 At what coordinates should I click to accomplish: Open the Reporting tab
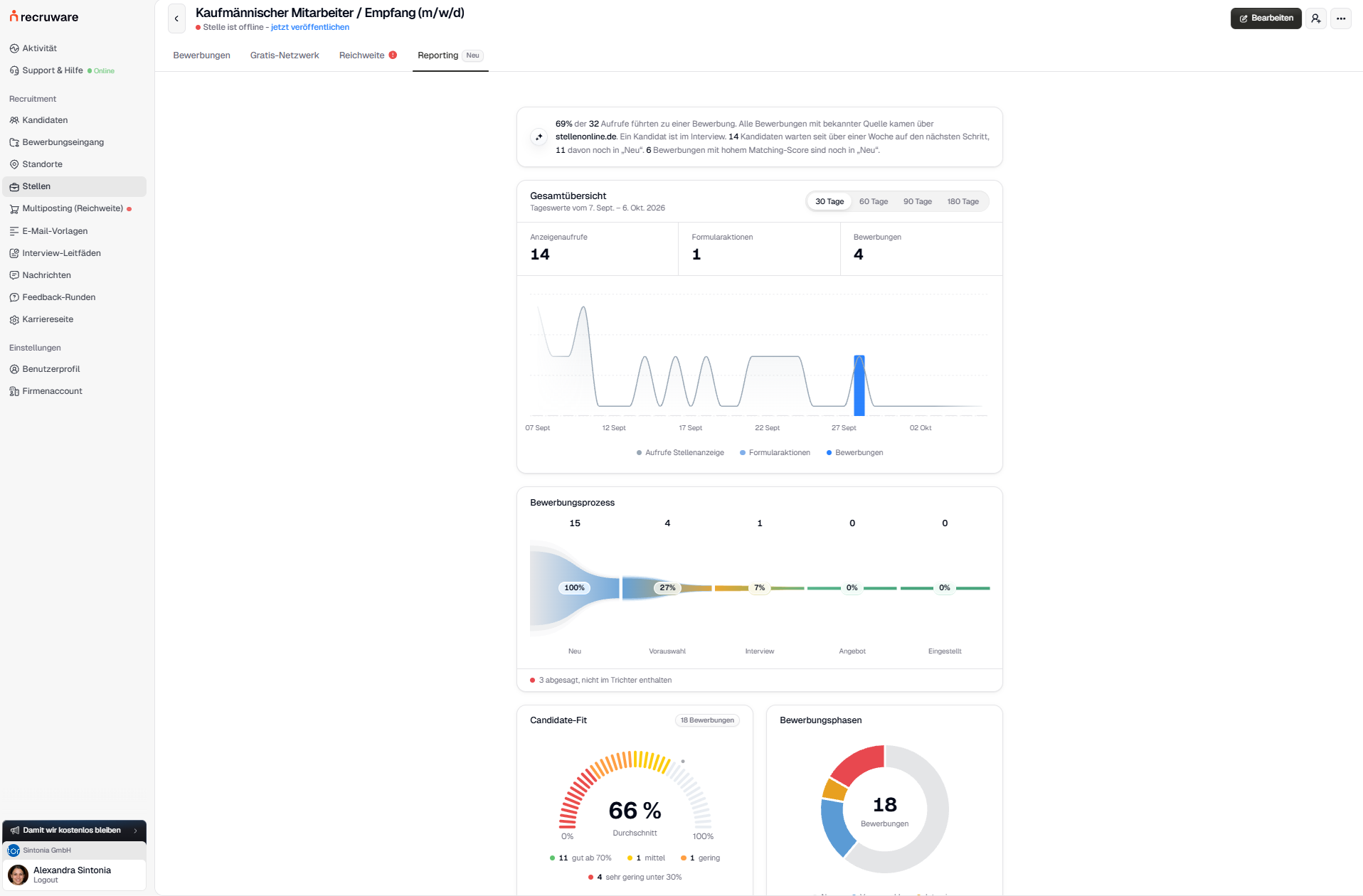(450, 55)
